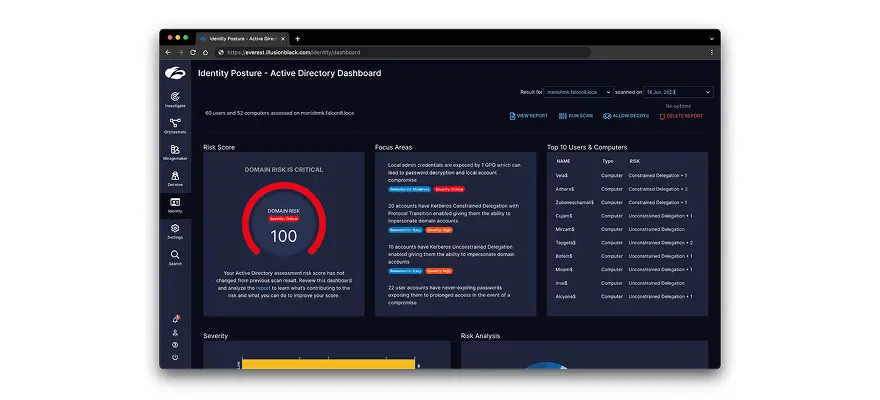Open the browser three-dot menu
Image resolution: width=880 pixels, height=400 pixels.
click(711, 52)
